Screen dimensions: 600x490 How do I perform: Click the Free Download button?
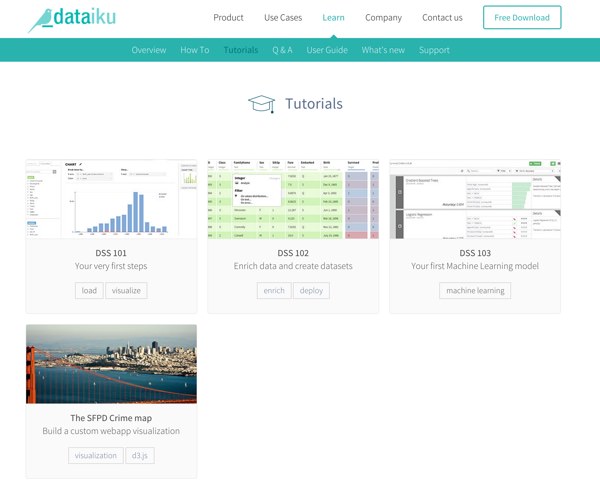[x=522, y=17]
